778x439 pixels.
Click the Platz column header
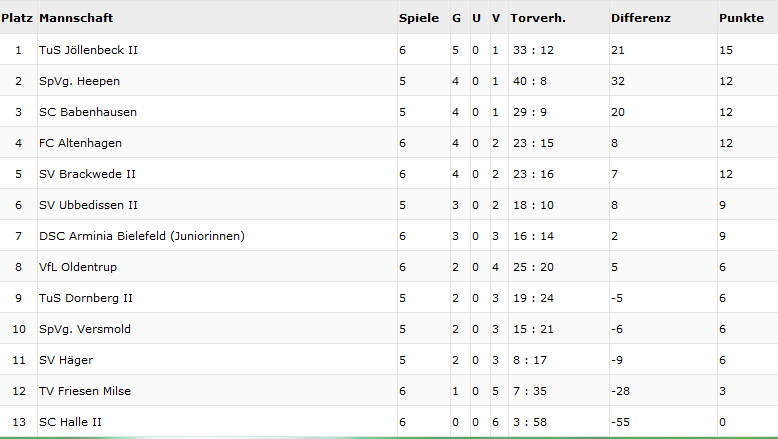point(17,18)
